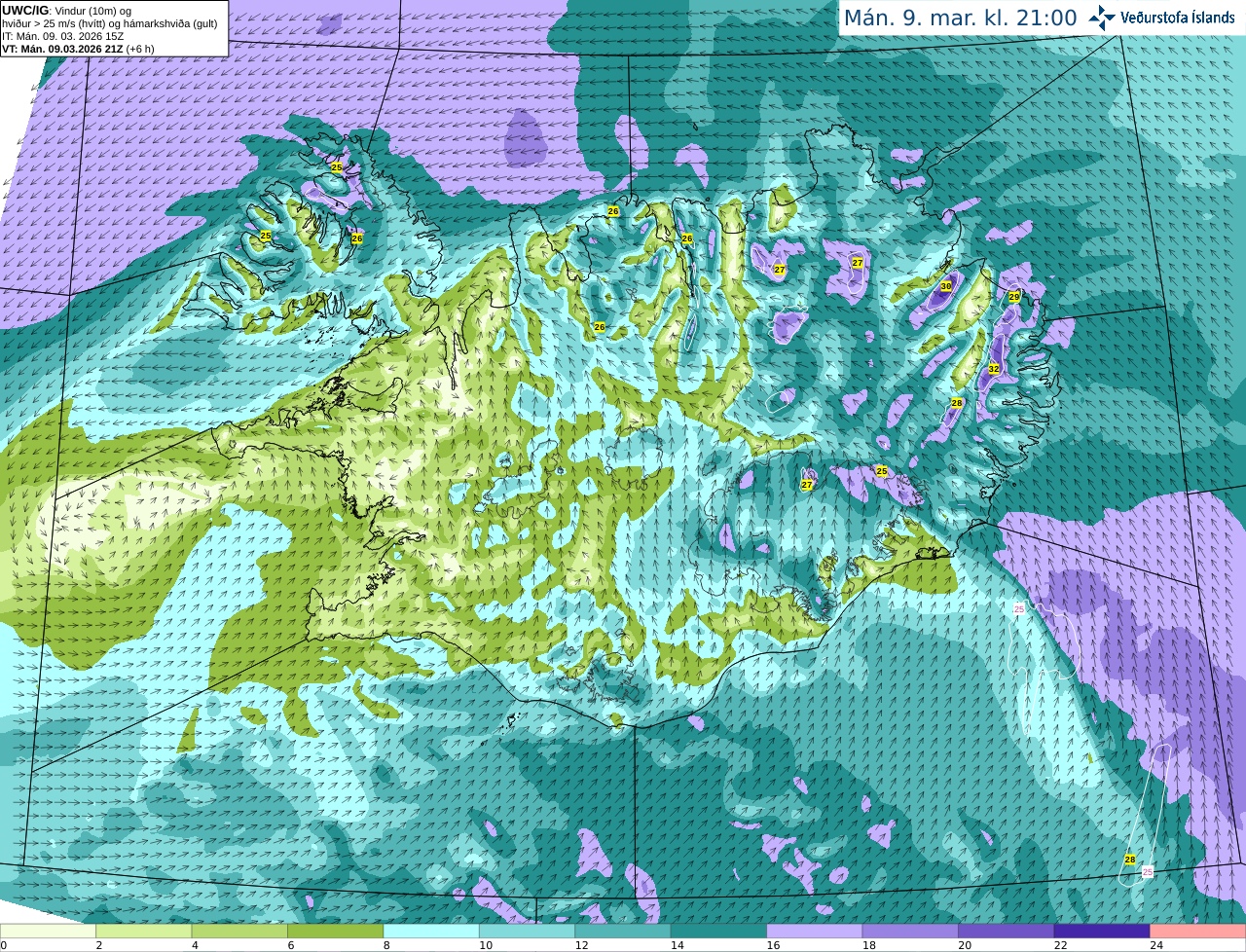Click the Veðurstofa Íslands name text
Image resolution: width=1246 pixels, height=952 pixels.
click(x=1178, y=18)
